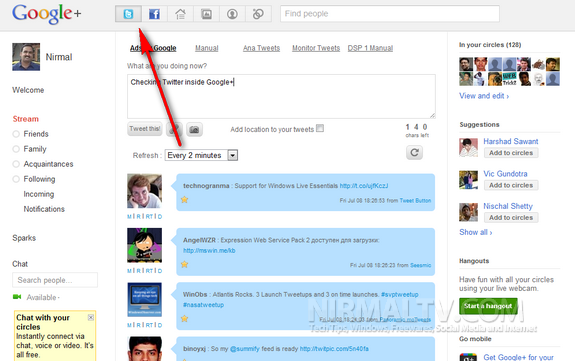Open the Facebook icon in top toolbar
575x361 pixels.
coord(154,14)
